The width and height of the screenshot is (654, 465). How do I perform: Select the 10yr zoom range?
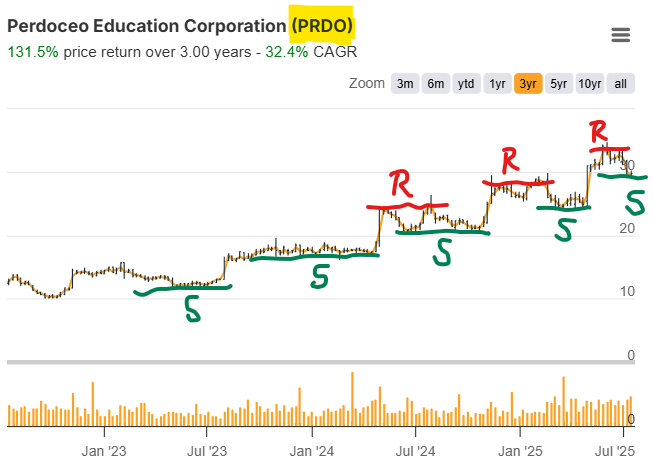590,84
